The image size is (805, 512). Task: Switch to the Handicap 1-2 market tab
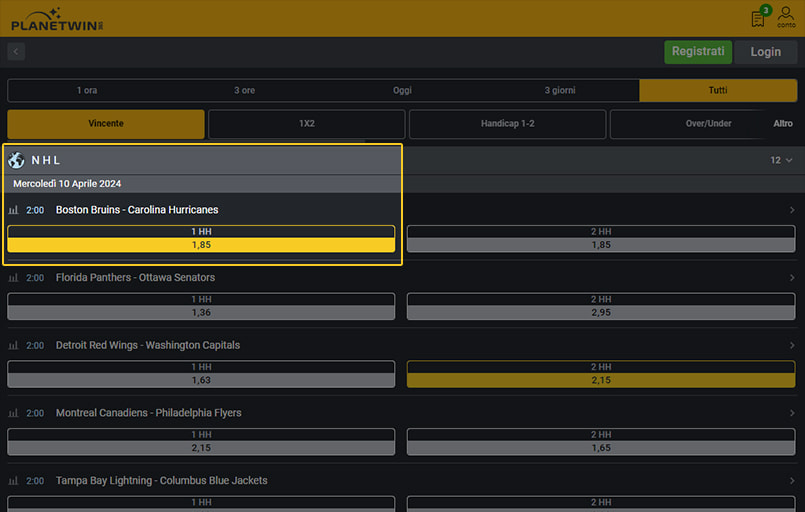point(507,124)
